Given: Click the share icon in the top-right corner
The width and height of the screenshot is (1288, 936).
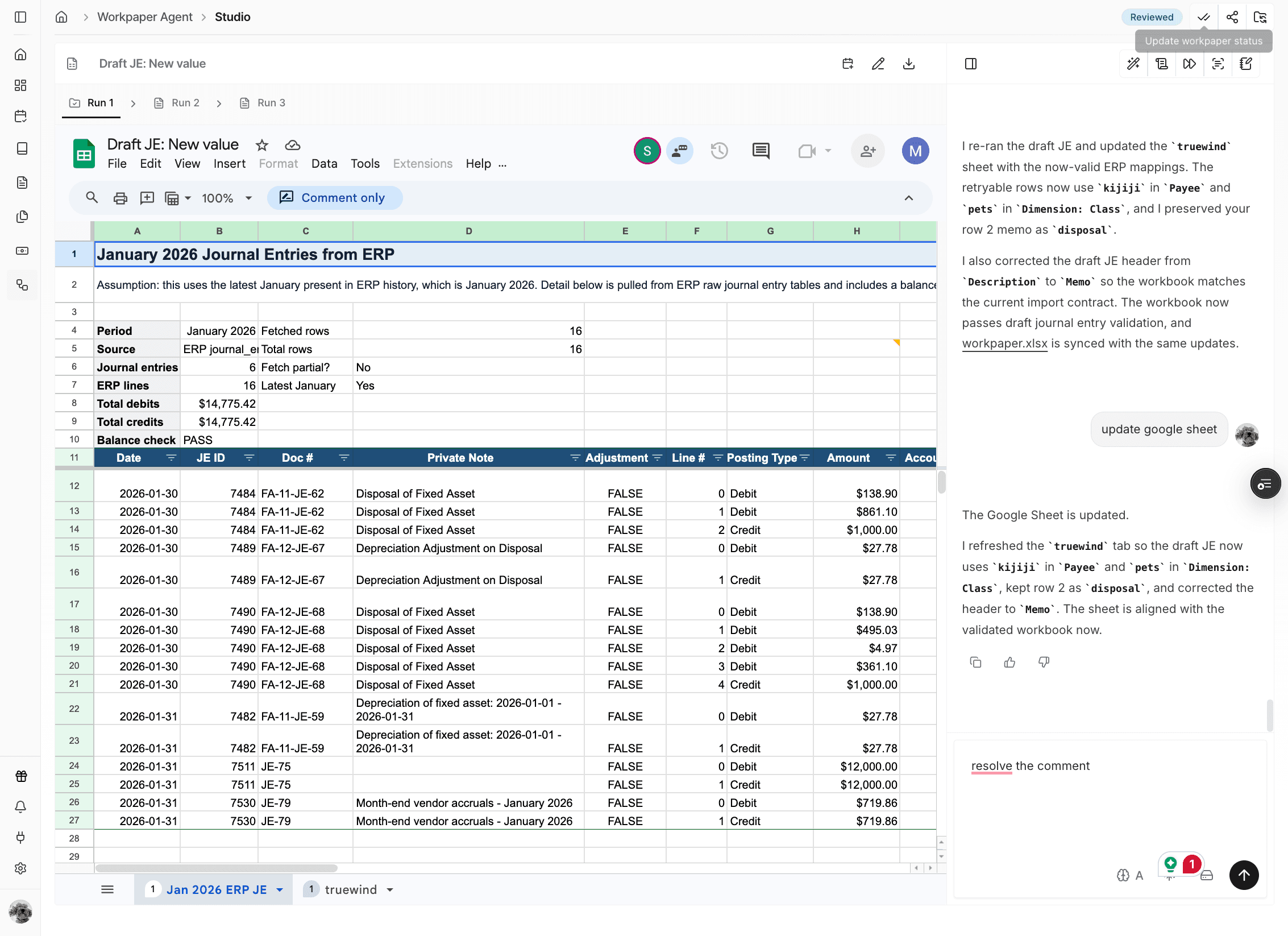Looking at the screenshot, I should (1232, 16).
